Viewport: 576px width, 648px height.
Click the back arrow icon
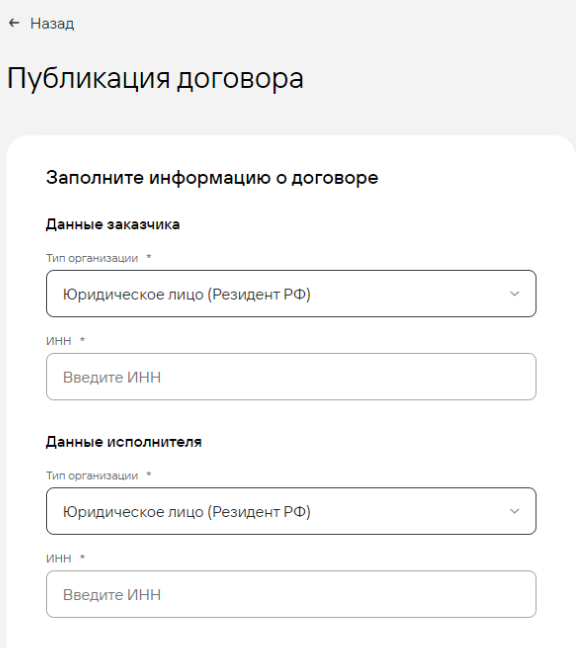14,23
